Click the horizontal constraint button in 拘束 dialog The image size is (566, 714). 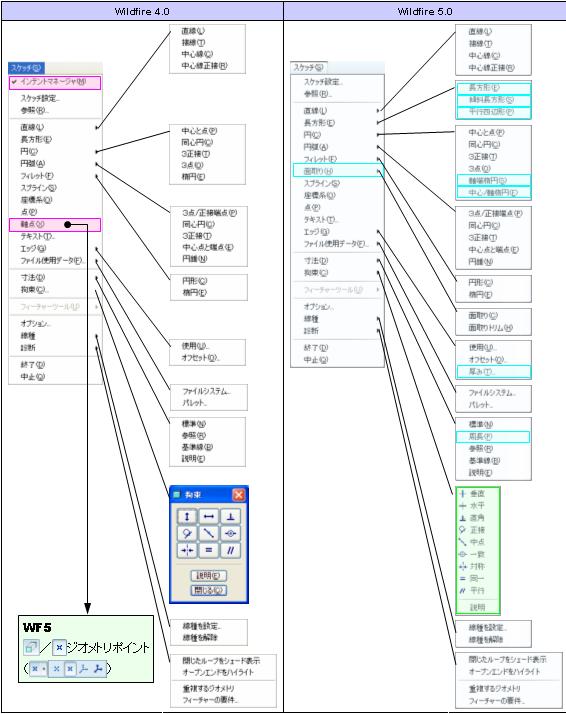point(209,516)
